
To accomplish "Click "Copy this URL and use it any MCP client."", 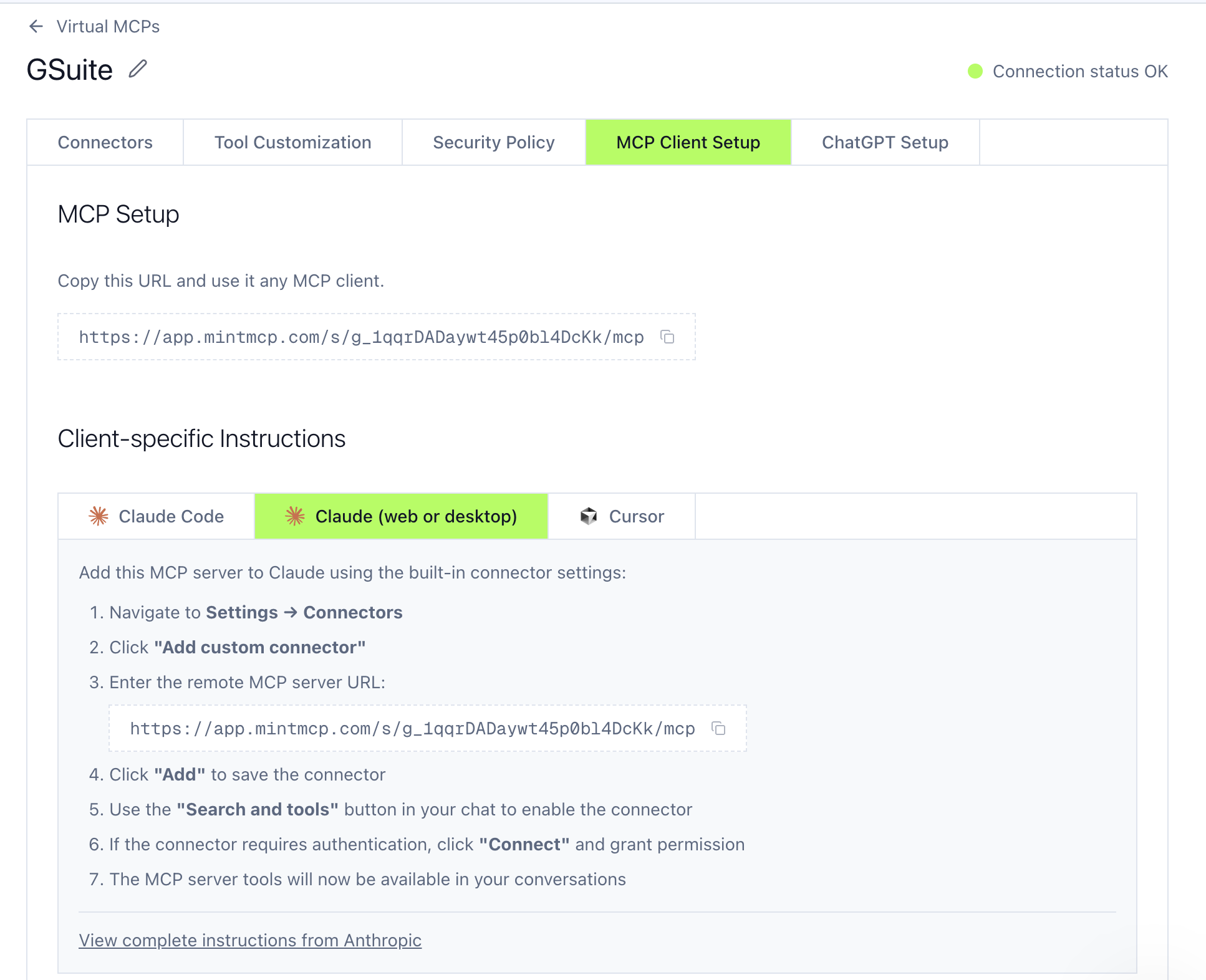I will [221, 281].
